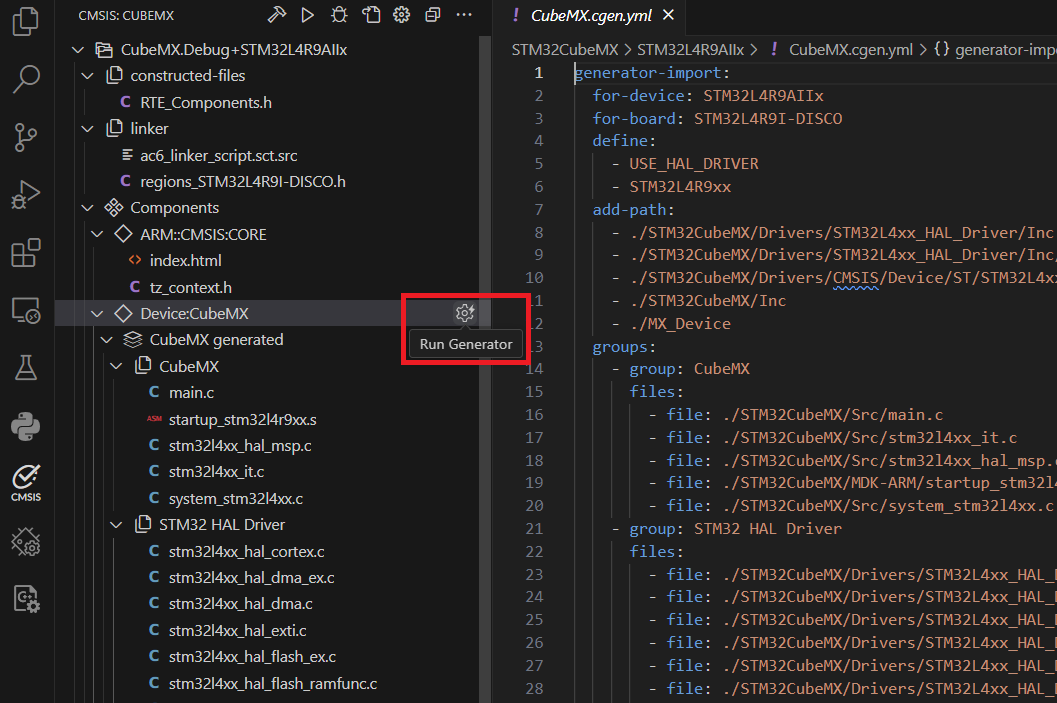This screenshot has height=703, width=1057.
Task: Click the file icon next to the bug
Action: (371, 15)
